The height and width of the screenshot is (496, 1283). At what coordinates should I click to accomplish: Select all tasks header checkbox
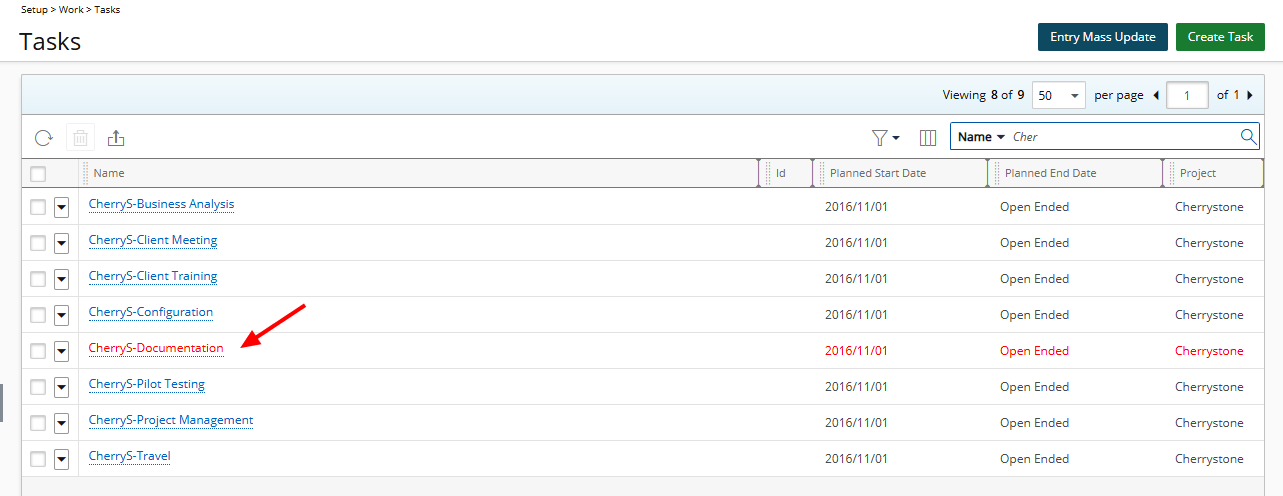tap(38, 174)
